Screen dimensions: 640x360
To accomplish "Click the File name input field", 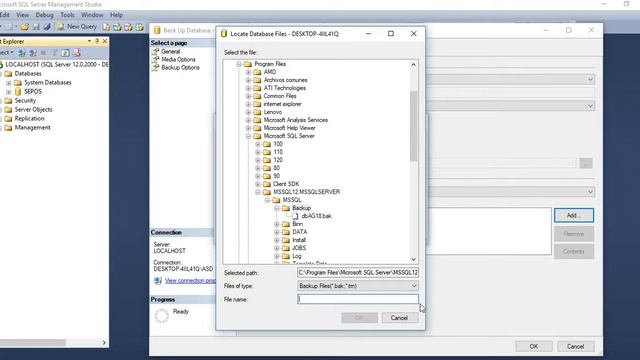I will pyautogui.click(x=358, y=299).
